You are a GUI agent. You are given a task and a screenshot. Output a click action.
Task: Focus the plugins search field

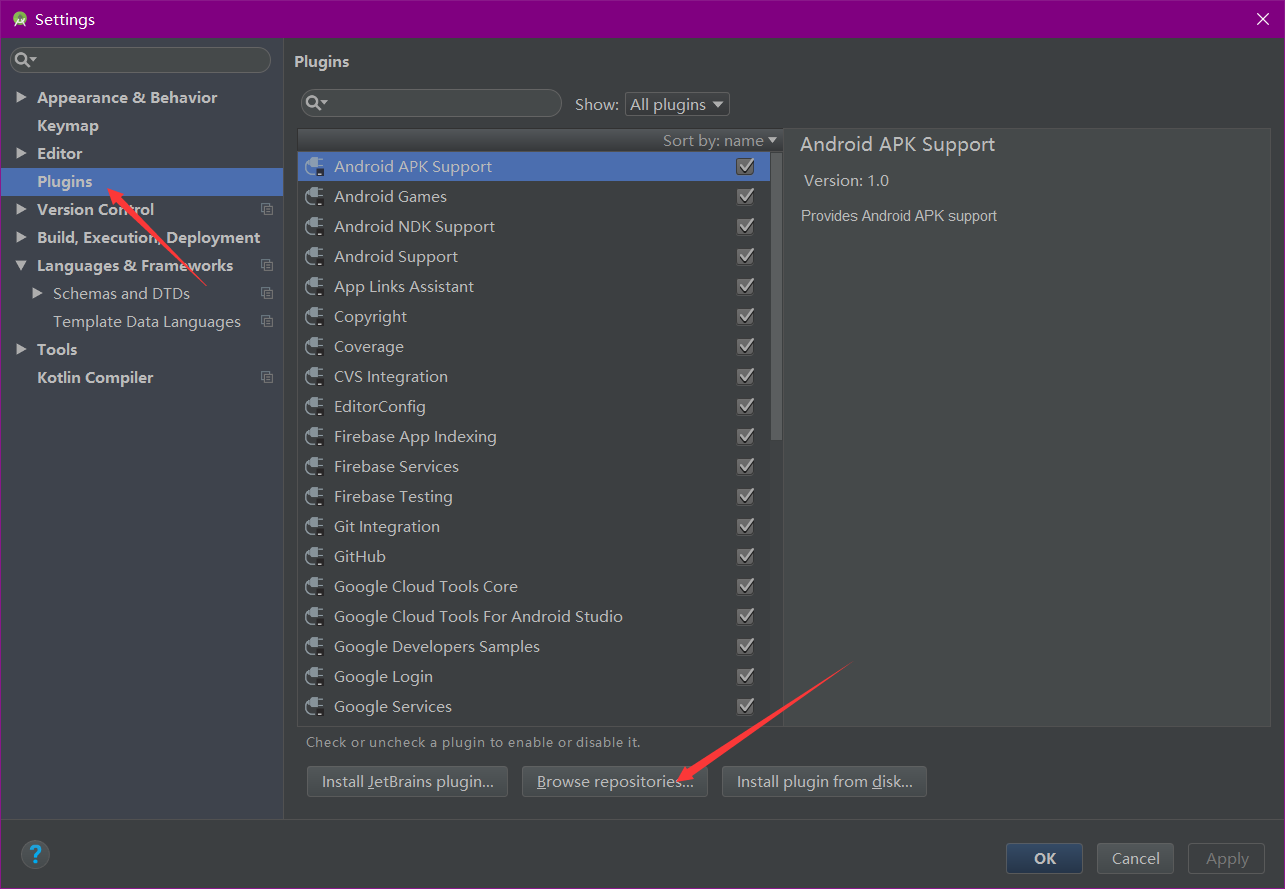[431, 103]
